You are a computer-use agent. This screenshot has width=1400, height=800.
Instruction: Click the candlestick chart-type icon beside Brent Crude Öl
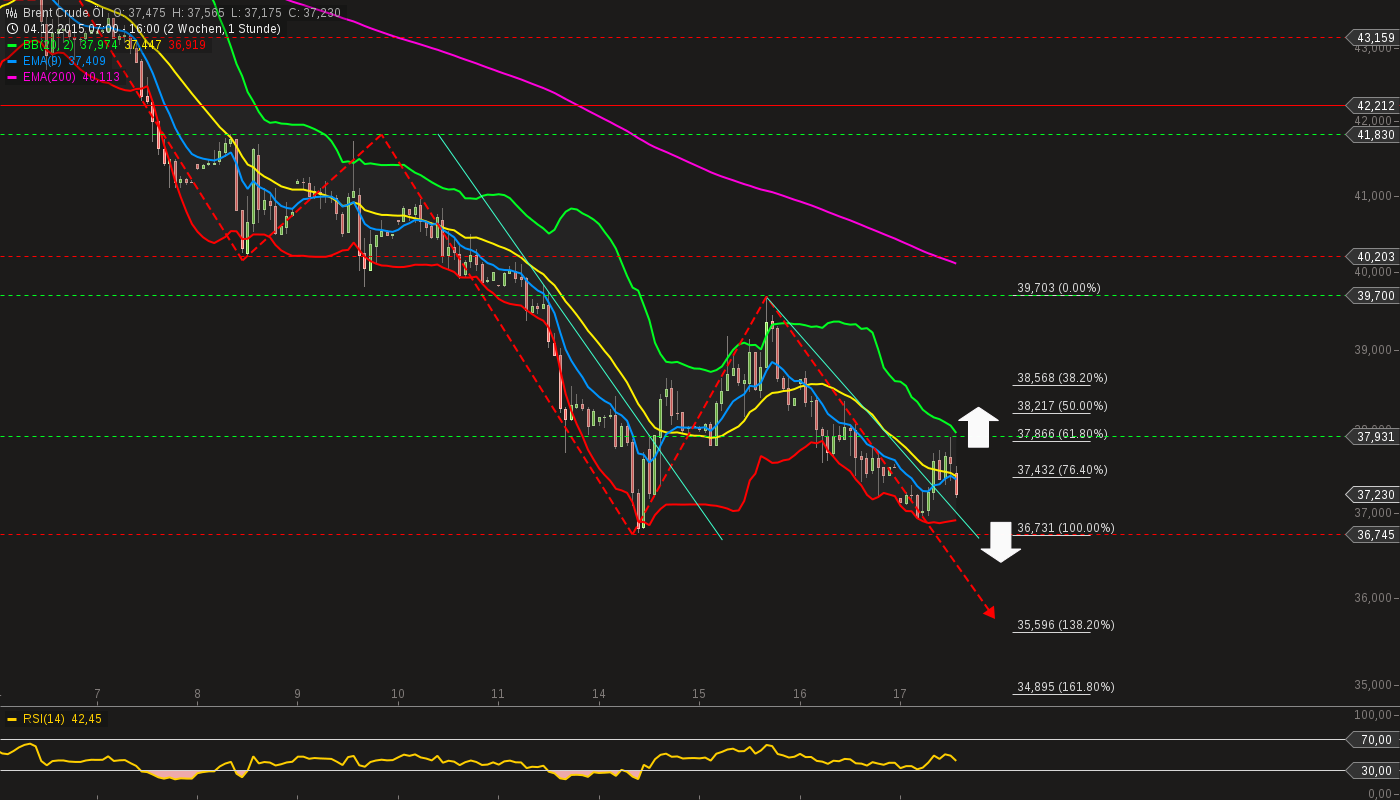coord(12,13)
